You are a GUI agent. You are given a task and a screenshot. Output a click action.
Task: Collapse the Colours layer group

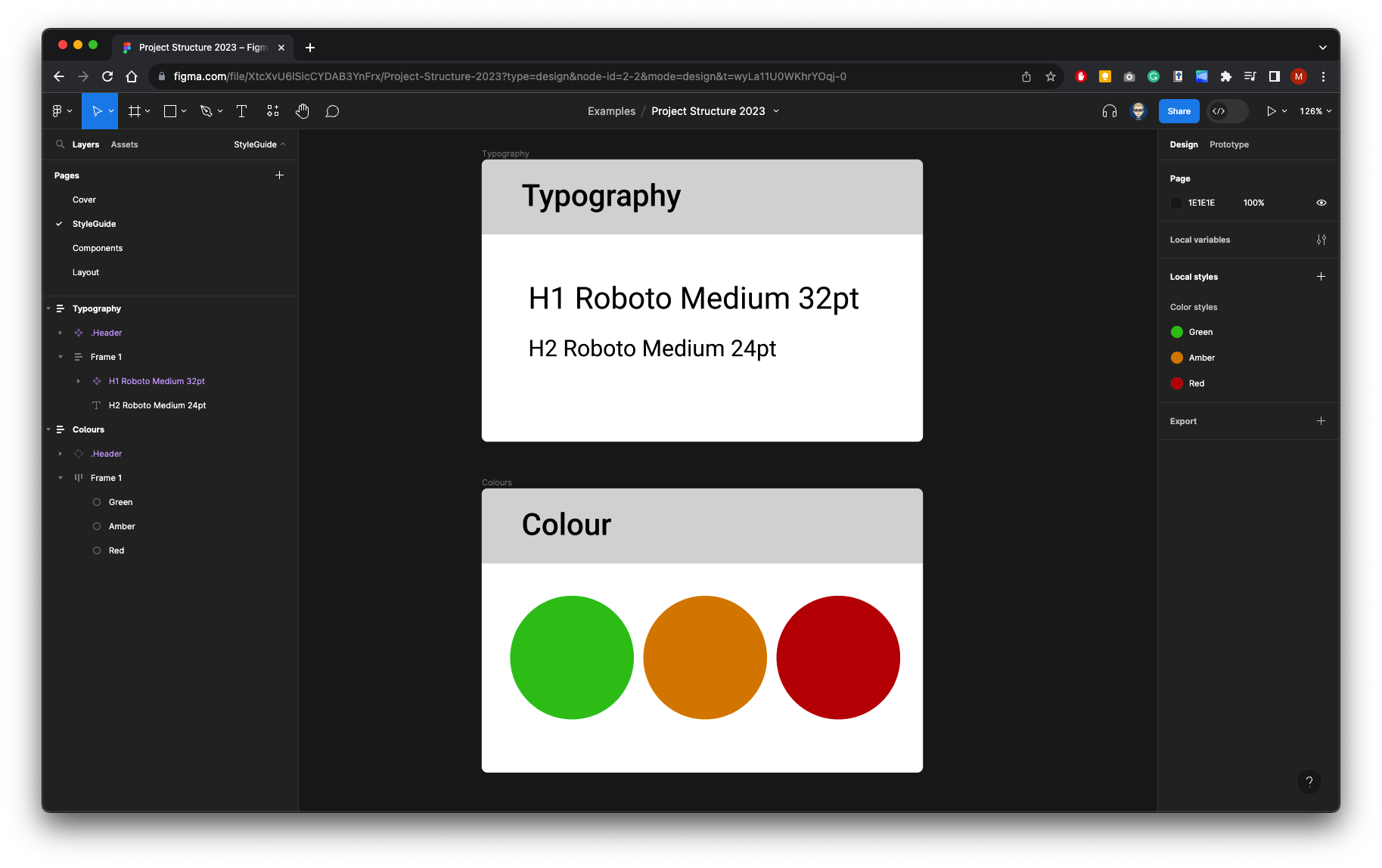[x=48, y=429]
